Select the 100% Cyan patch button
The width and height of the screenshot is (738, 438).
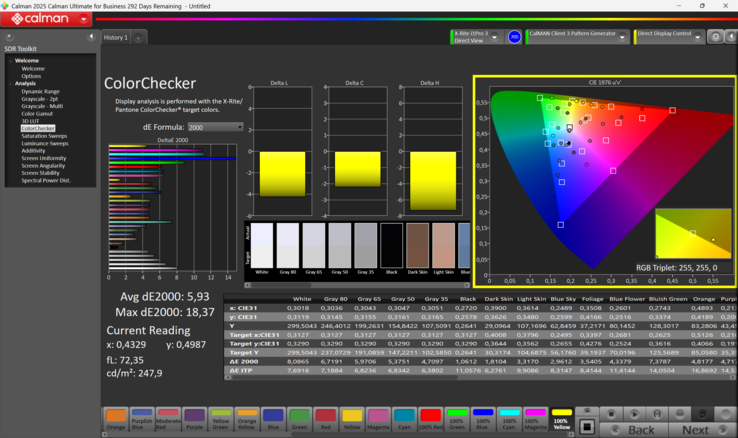(x=509, y=419)
